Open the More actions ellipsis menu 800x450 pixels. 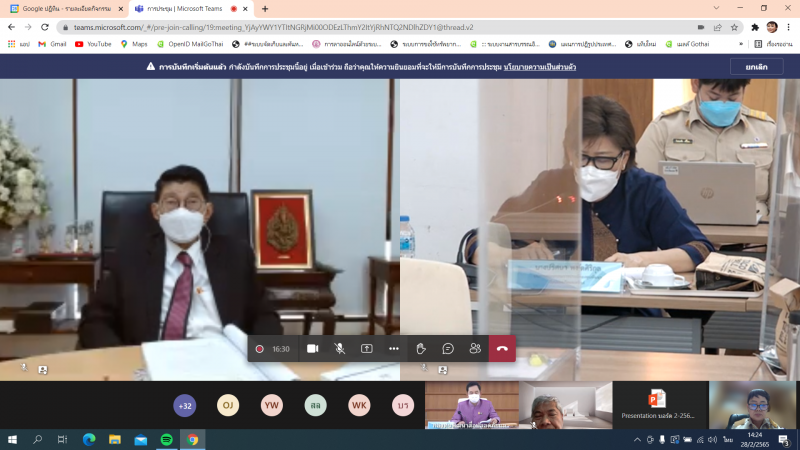point(393,348)
